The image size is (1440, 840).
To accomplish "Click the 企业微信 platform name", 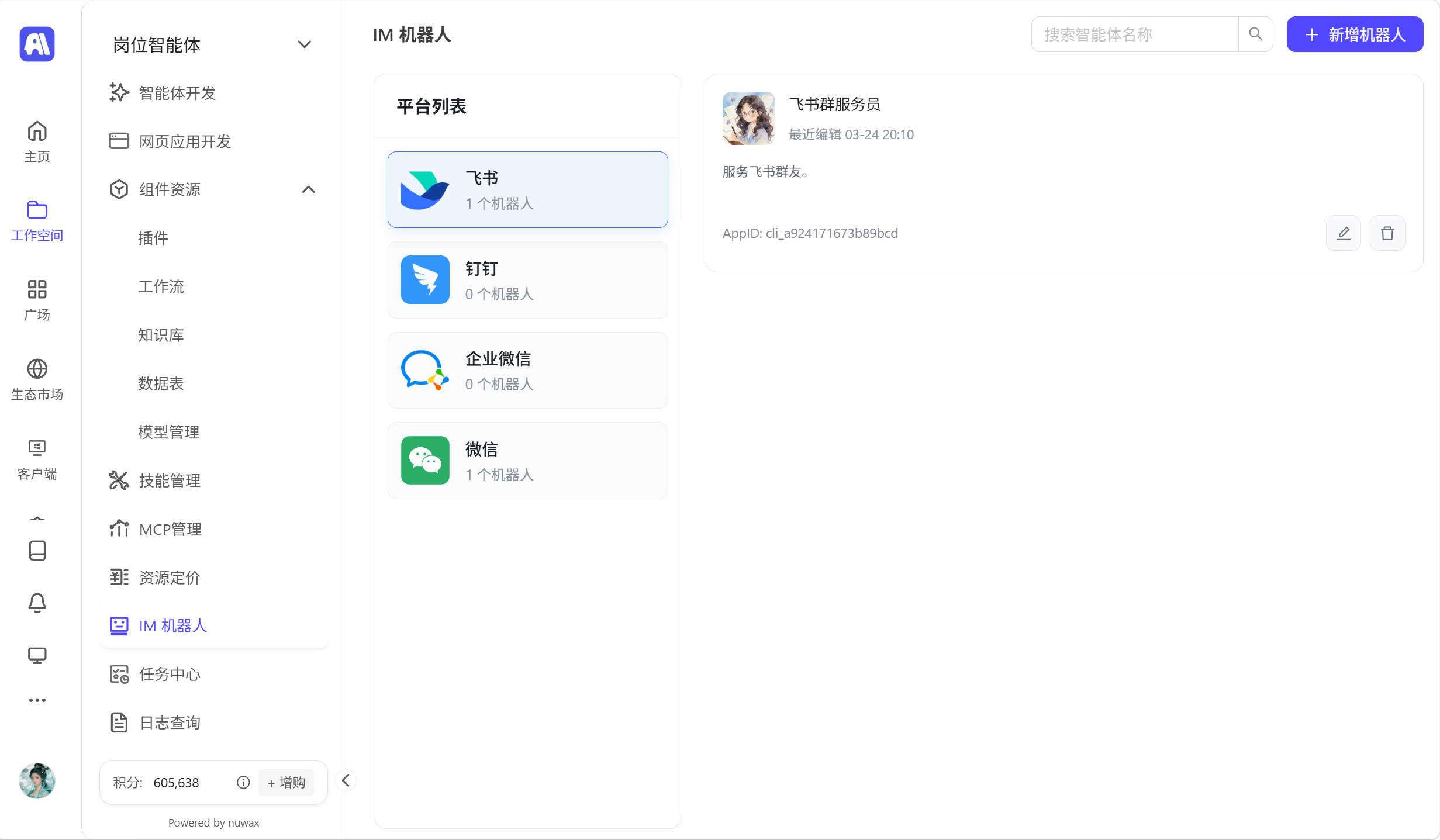I will point(498,358).
